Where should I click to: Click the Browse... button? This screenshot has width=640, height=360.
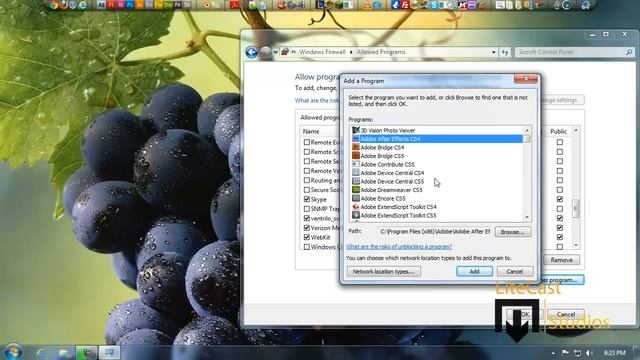pyautogui.click(x=513, y=232)
